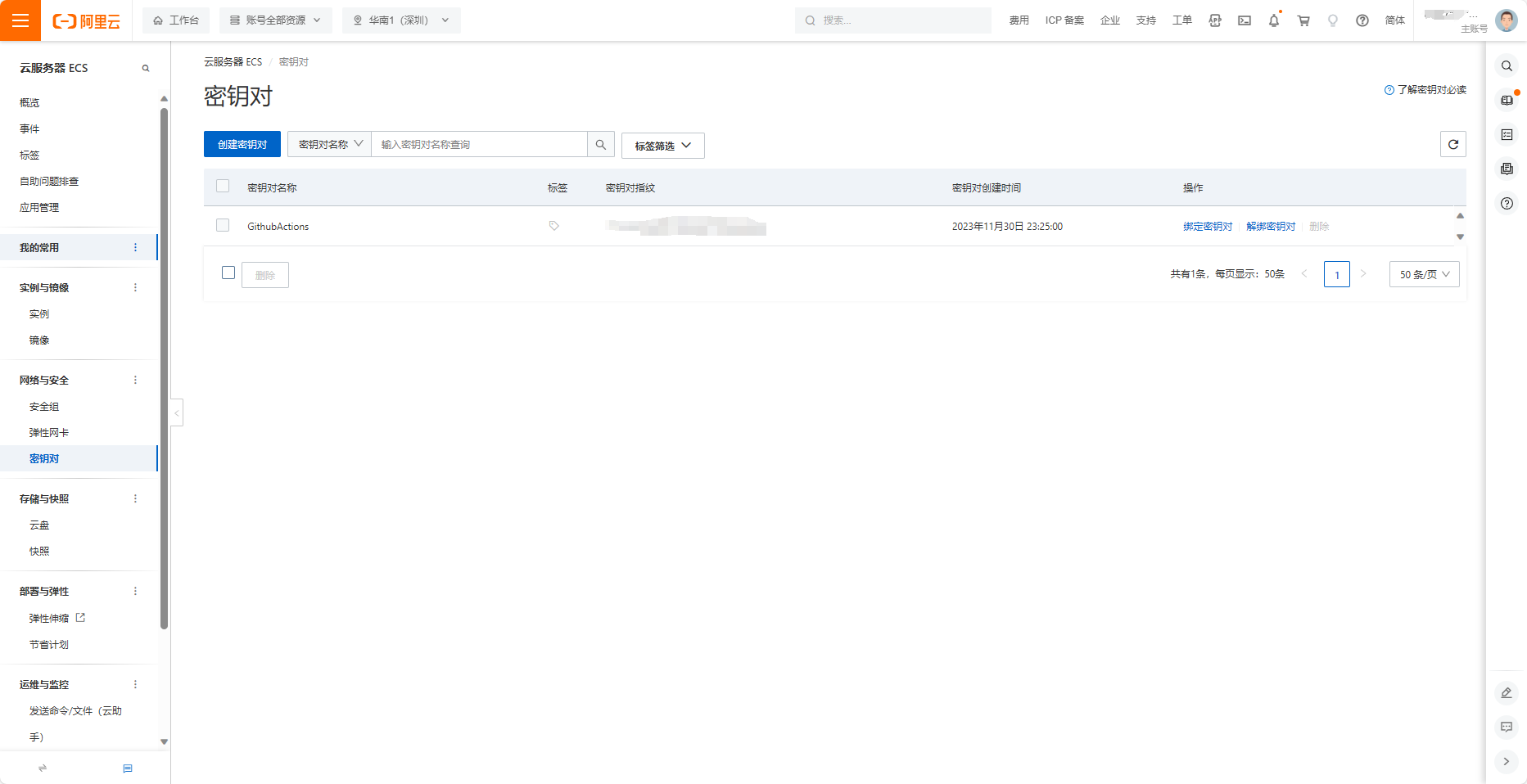Image resolution: width=1527 pixels, height=784 pixels.
Task: Tick the GithubActions row checkbox
Action: [223, 225]
